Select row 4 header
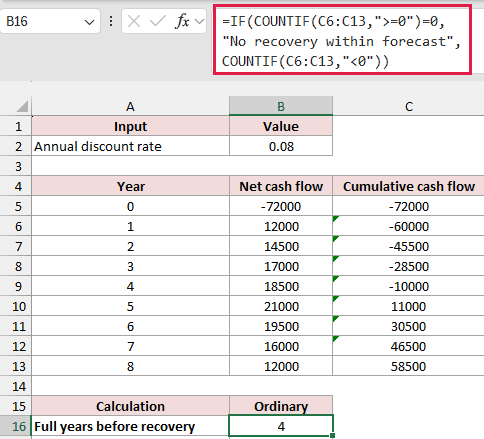 click(x=16, y=186)
